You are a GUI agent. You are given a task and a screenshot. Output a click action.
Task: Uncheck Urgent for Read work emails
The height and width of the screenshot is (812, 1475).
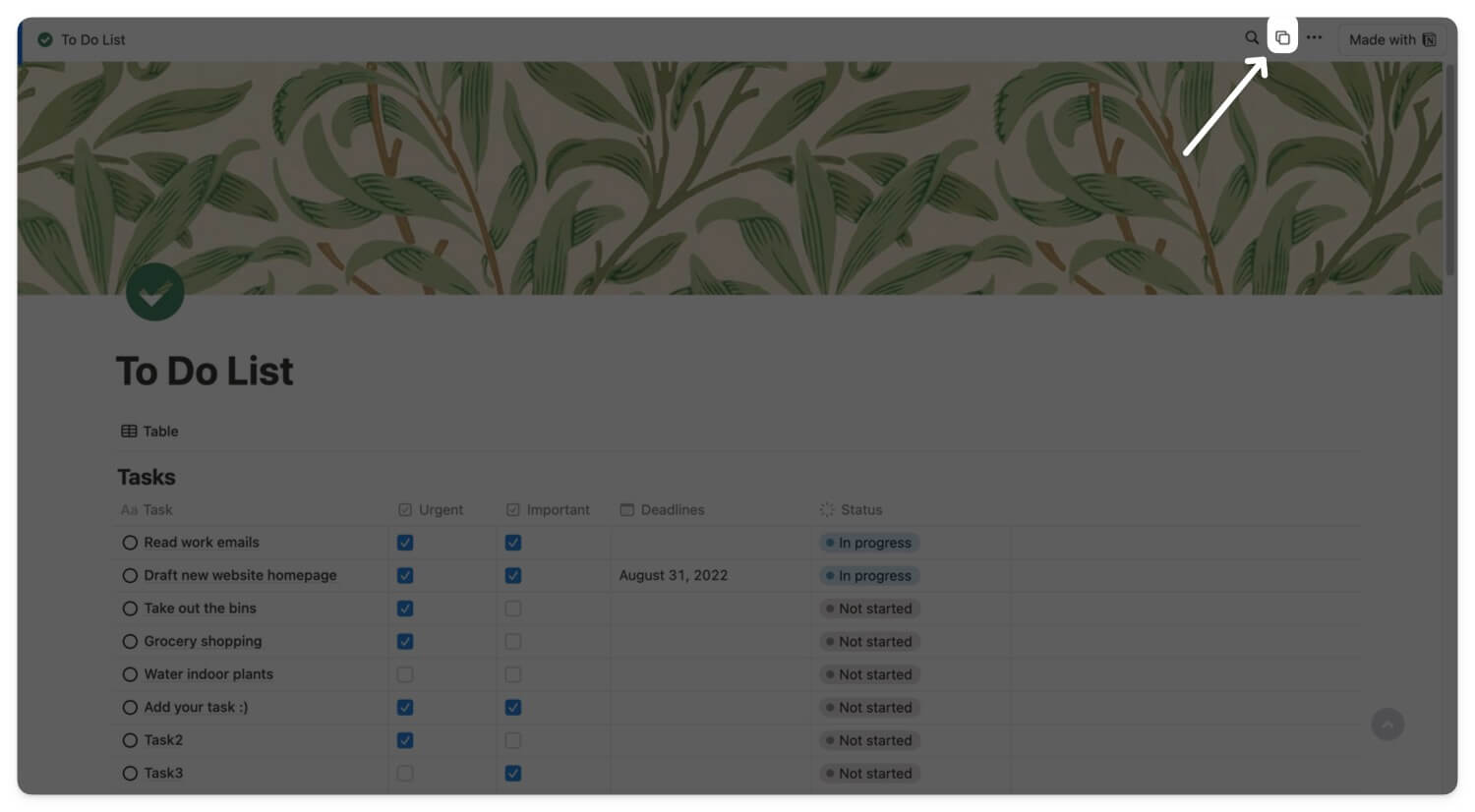point(405,543)
